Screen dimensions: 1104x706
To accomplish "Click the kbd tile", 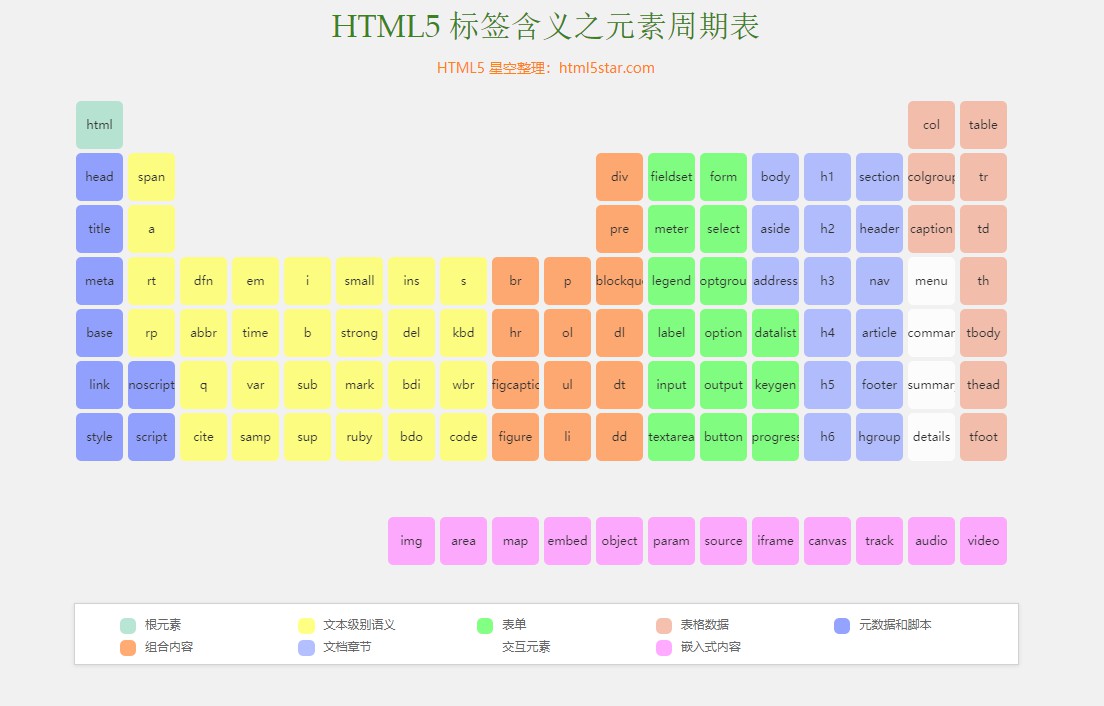I will pyautogui.click(x=463, y=333).
